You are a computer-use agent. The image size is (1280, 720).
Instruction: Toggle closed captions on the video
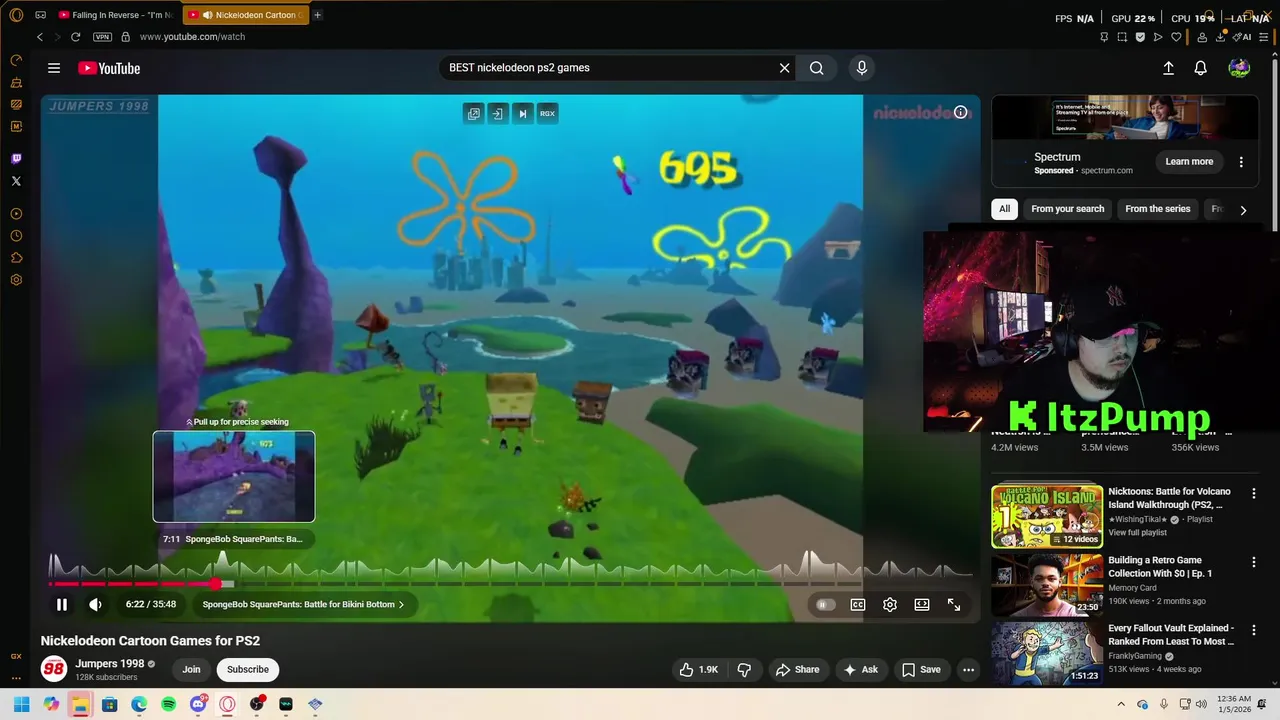[x=858, y=604]
